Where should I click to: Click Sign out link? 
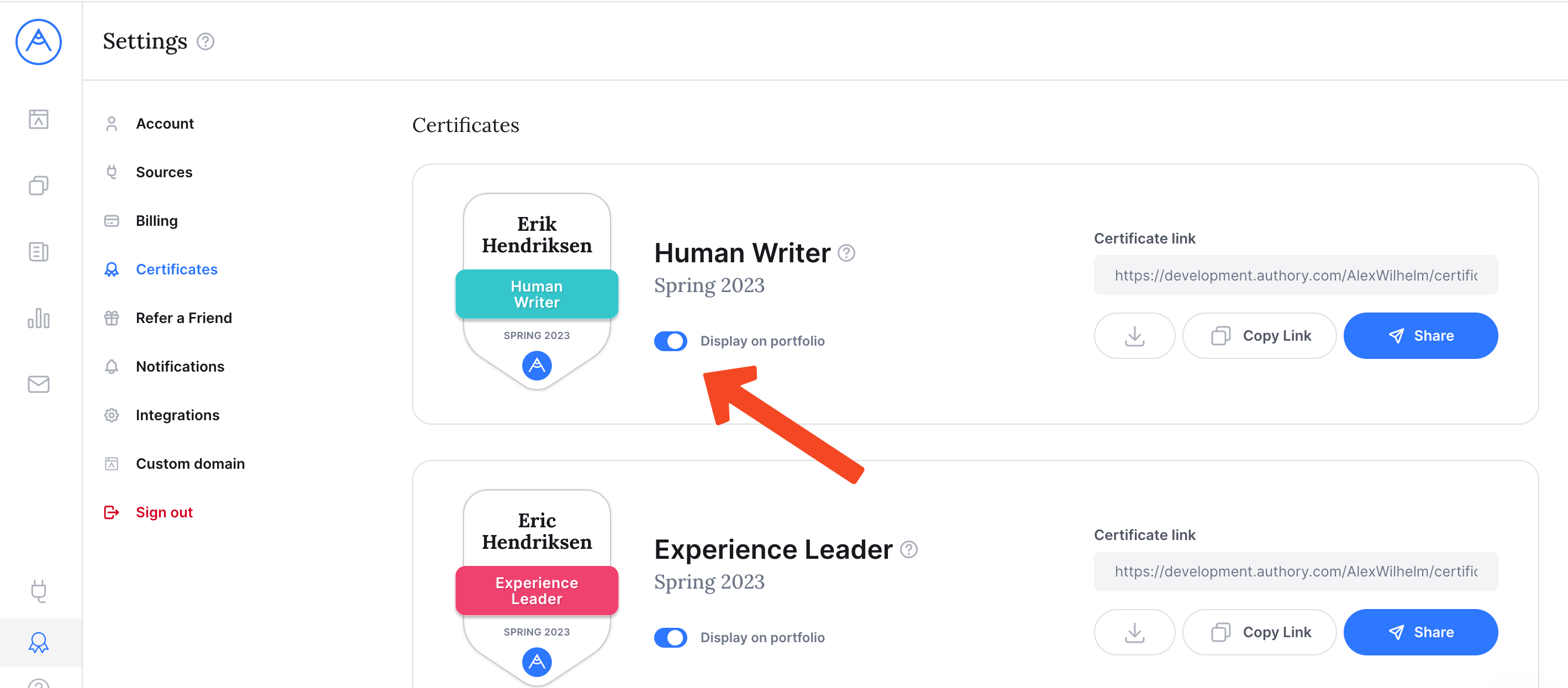click(x=164, y=512)
